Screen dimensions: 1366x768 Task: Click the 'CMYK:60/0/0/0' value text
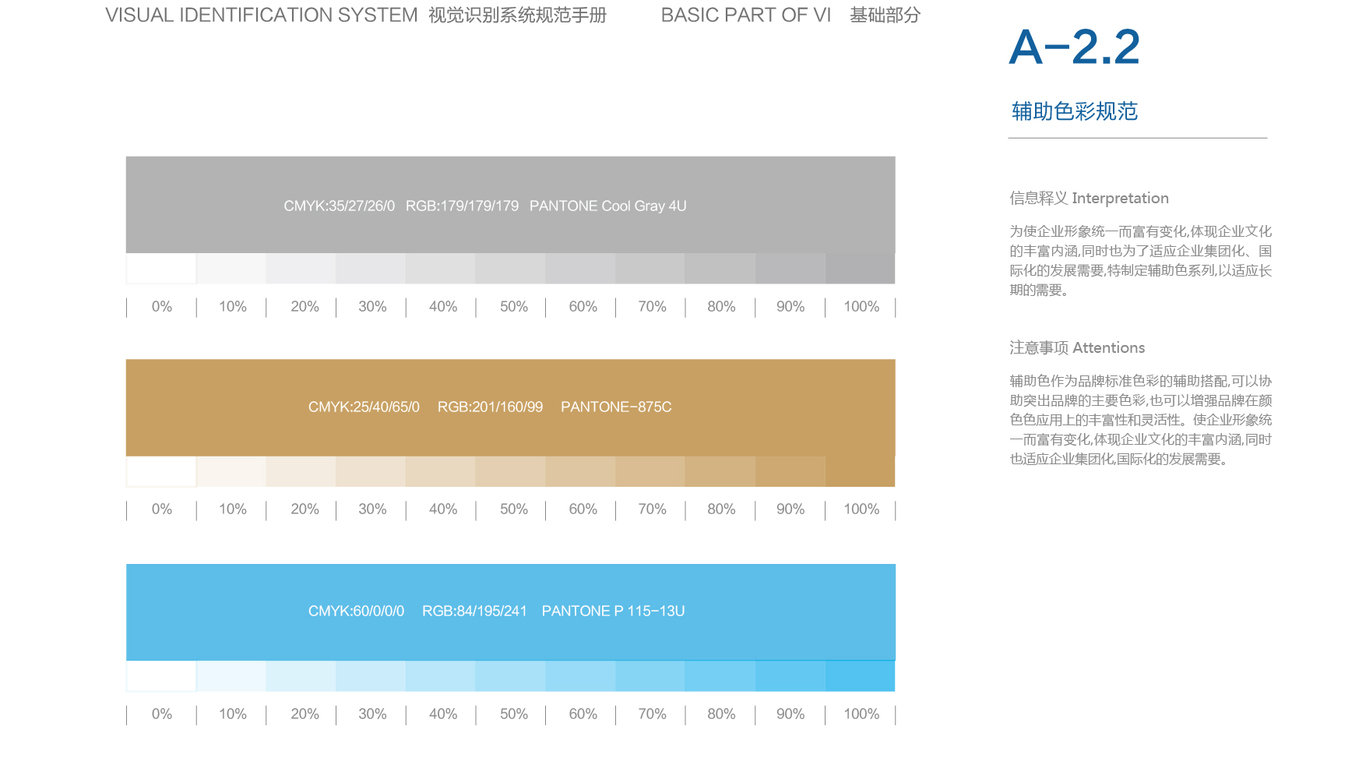pyautogui.click(x=356, y=611)
